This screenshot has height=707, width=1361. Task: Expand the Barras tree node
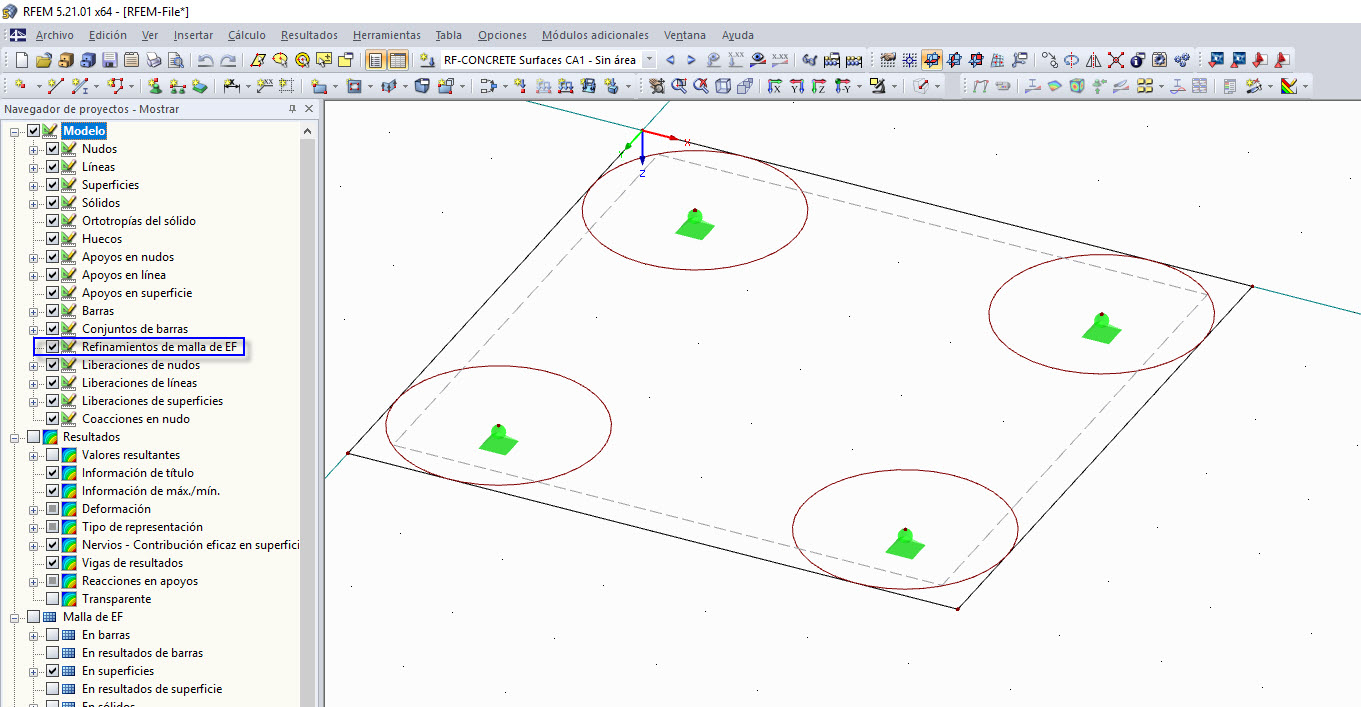[x=34, y=311]
